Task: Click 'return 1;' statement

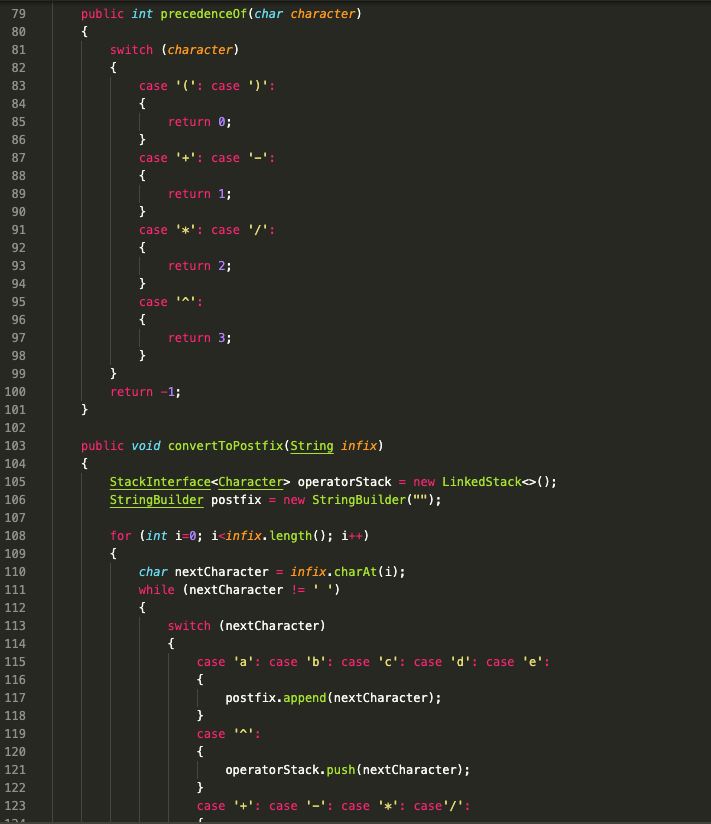Action: point(200,194)
